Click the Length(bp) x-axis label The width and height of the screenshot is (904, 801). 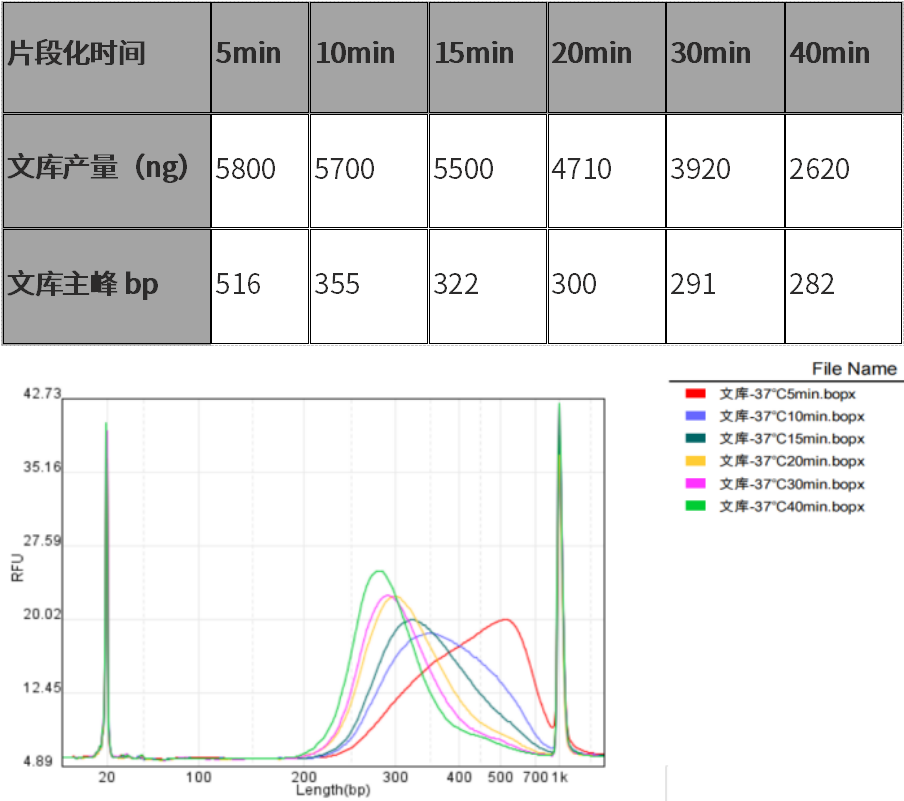pyautogui.click(x=330, y=790)
